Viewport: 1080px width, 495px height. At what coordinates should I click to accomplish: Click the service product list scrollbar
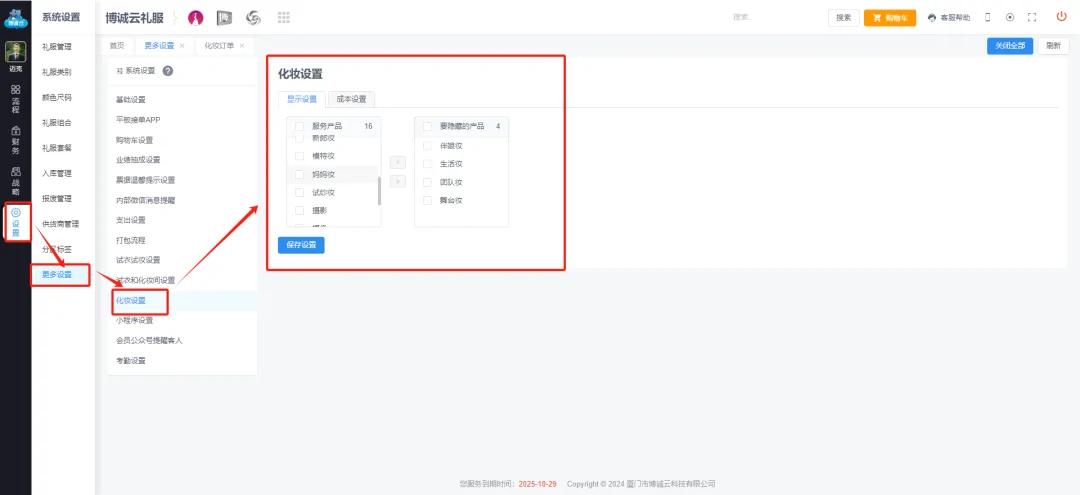tap(379, 190)
